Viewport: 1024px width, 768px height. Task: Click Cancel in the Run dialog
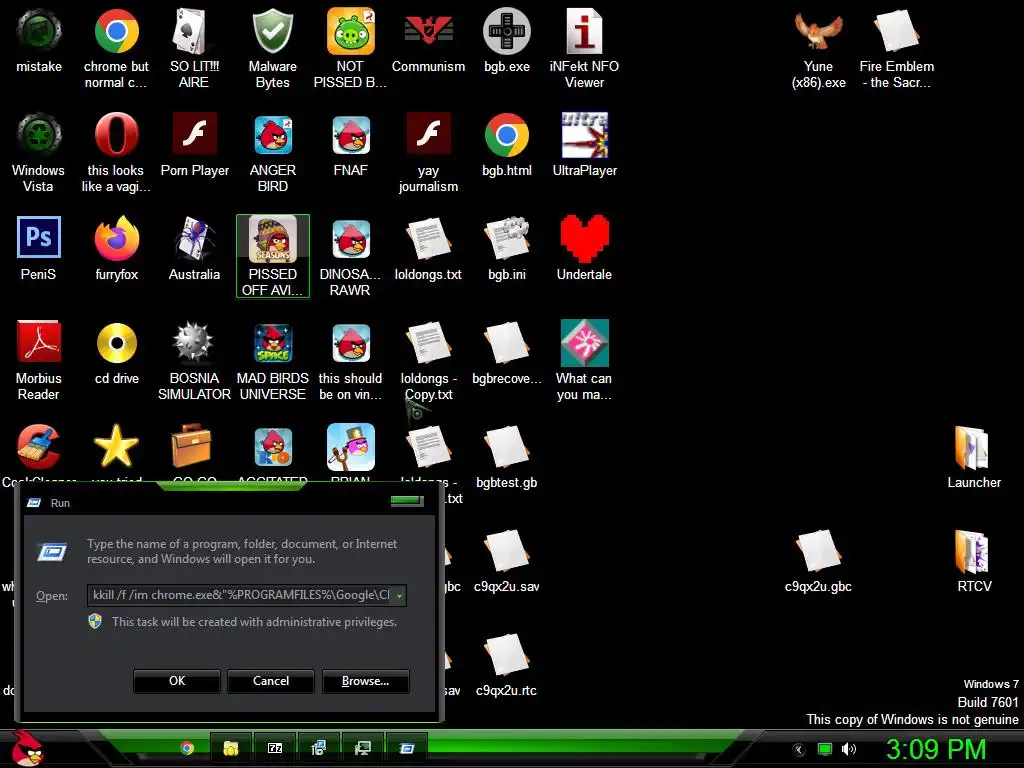(270, 681)
